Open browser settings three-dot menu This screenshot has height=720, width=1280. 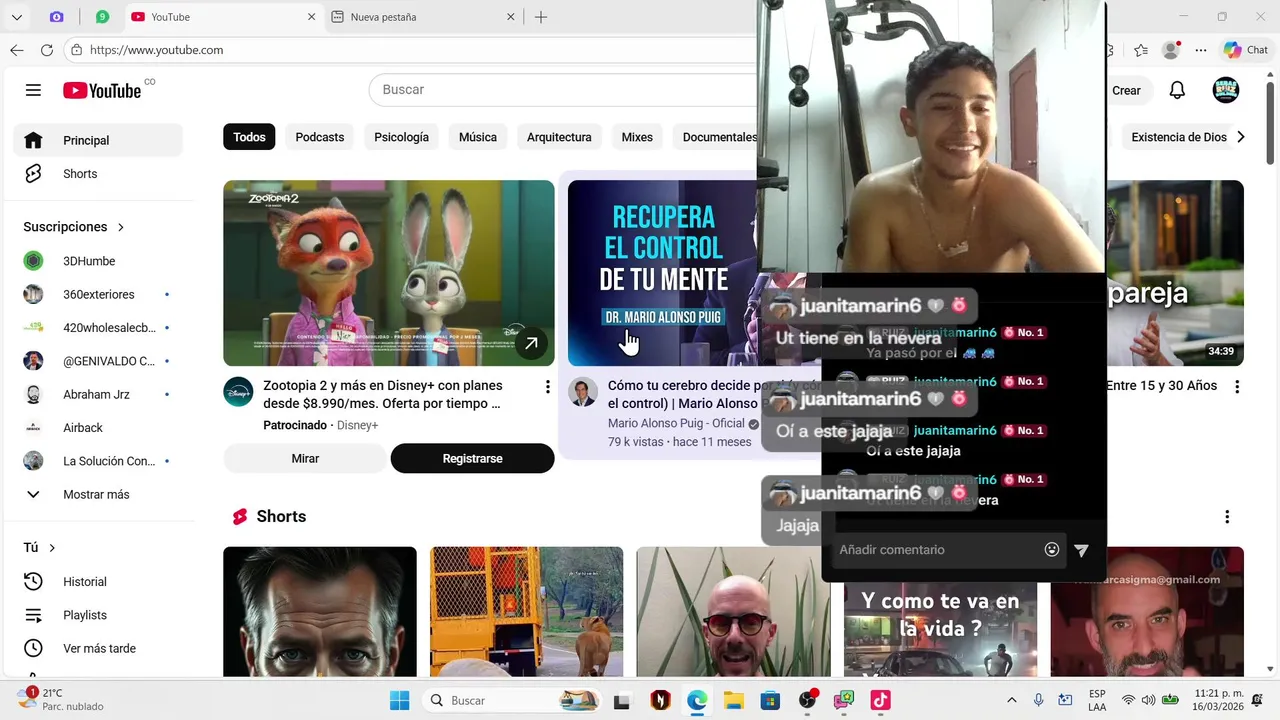click(1201, 50)
